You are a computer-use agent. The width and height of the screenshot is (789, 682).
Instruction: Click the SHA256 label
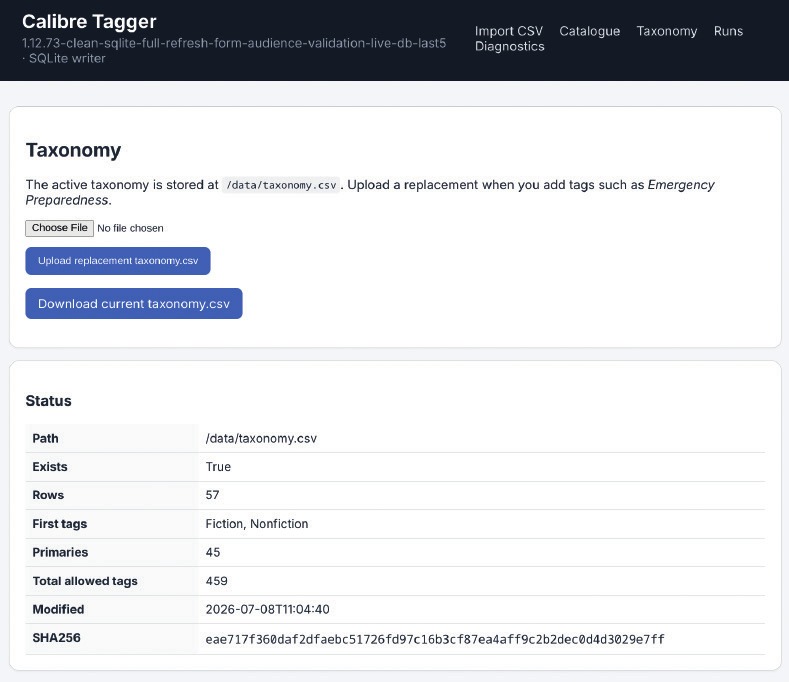56,638
